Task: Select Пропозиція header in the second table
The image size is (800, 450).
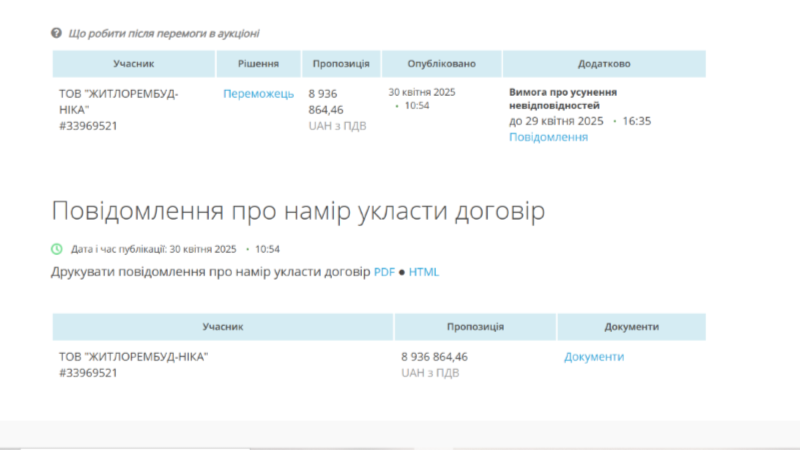Action: 475,327
